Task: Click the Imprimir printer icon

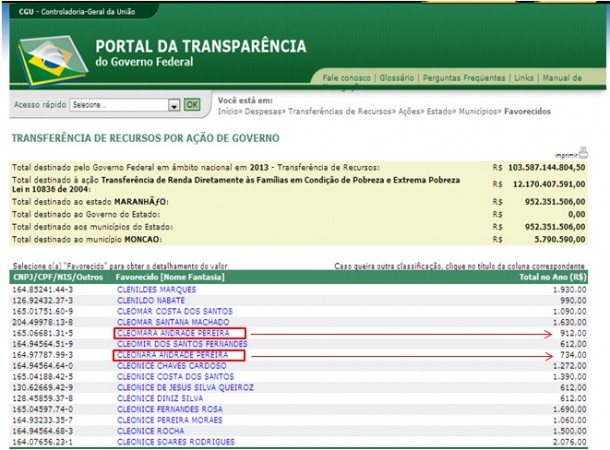Action: [582, 153]
